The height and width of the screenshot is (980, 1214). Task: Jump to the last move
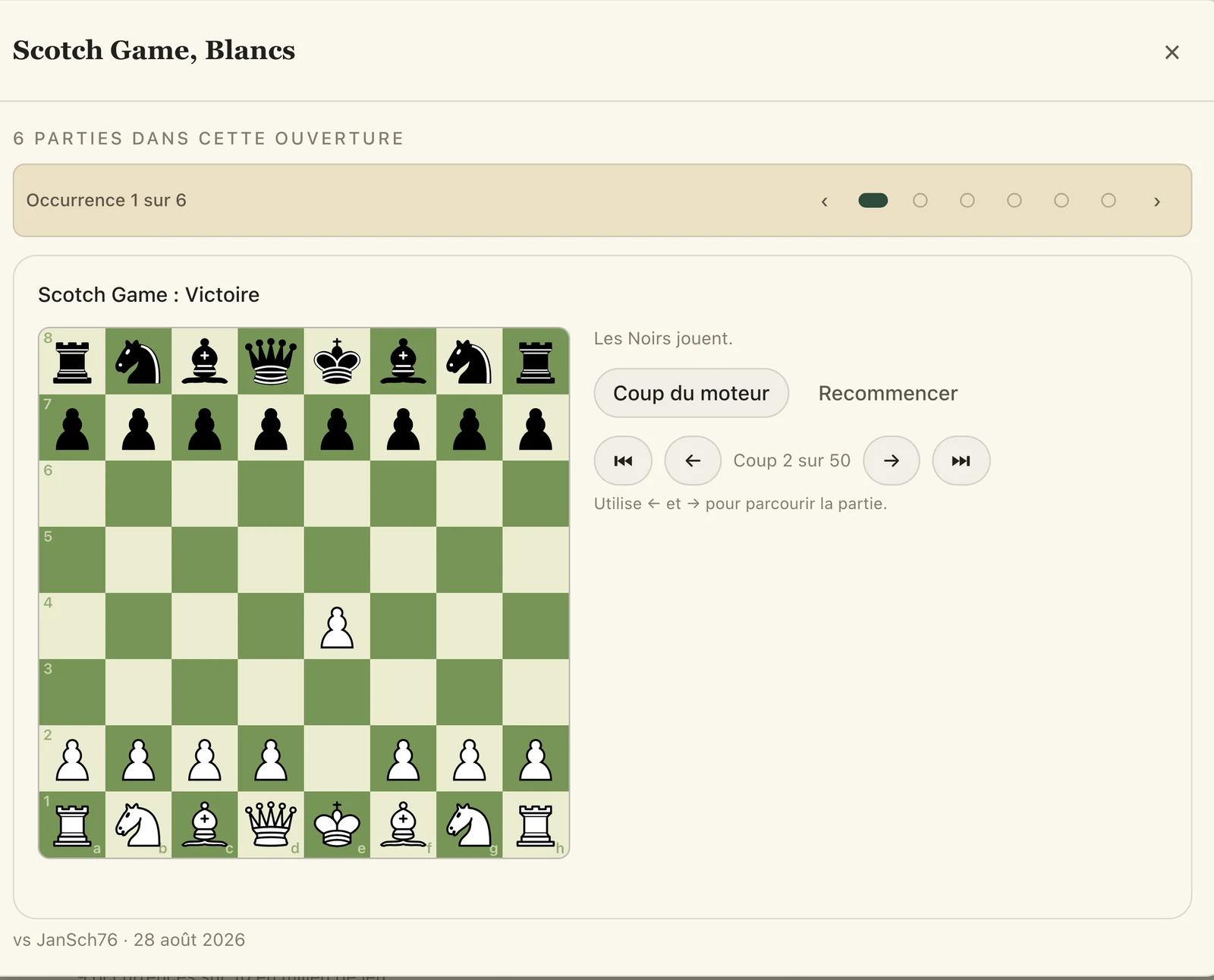pyautogui.click(x=961, y=460)
